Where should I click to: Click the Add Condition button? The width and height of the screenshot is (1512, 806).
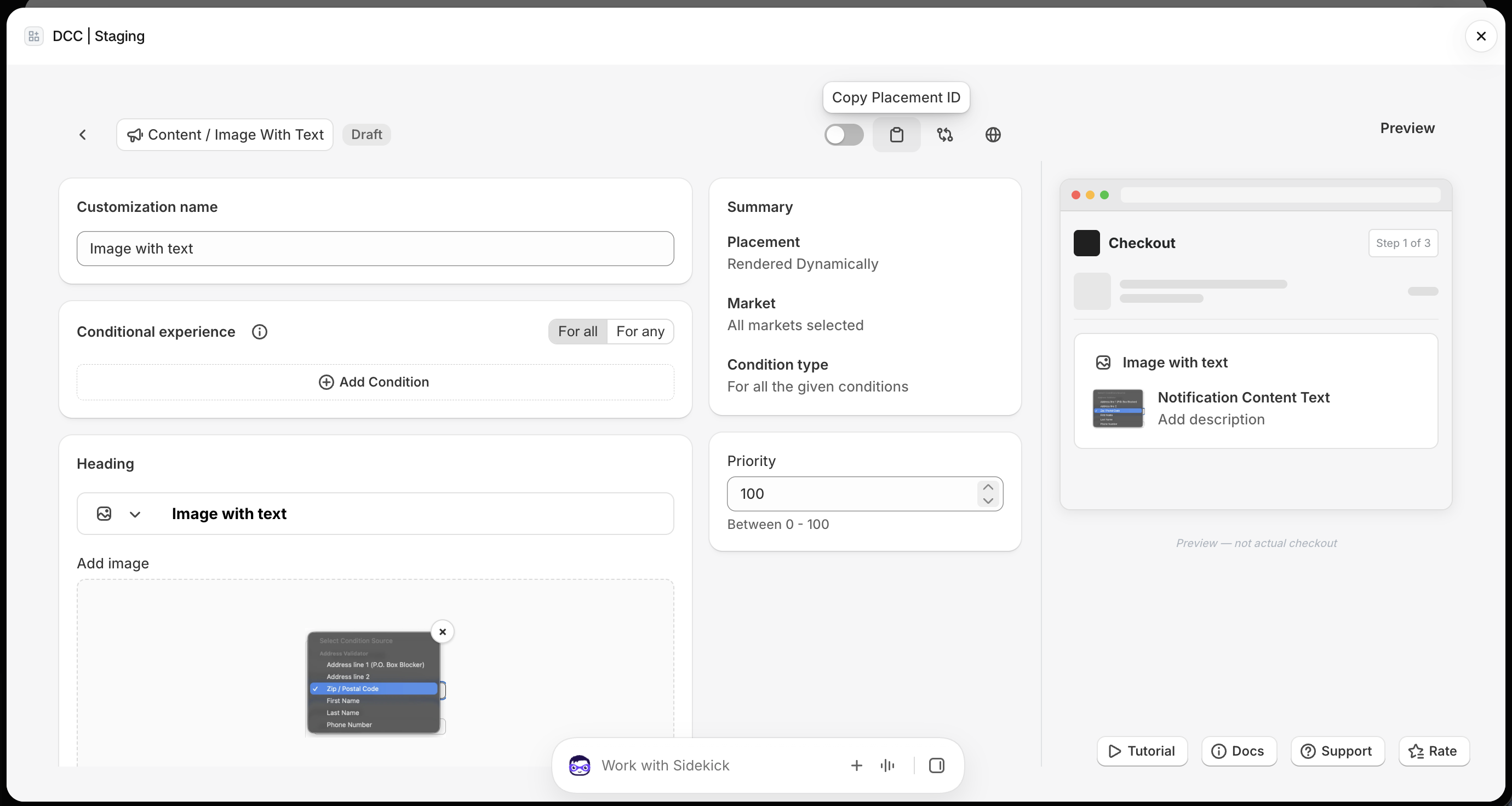375,383
